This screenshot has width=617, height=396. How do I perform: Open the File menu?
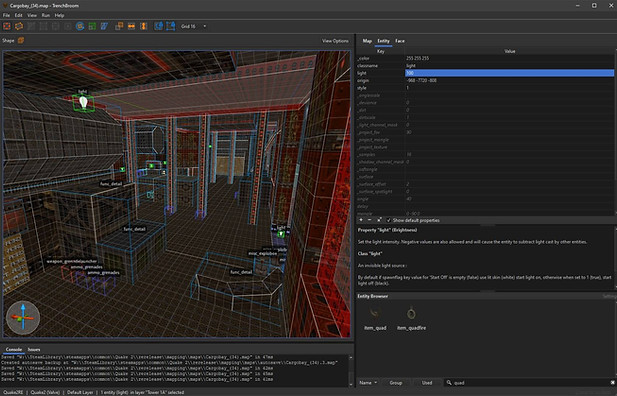click(6, 15)
